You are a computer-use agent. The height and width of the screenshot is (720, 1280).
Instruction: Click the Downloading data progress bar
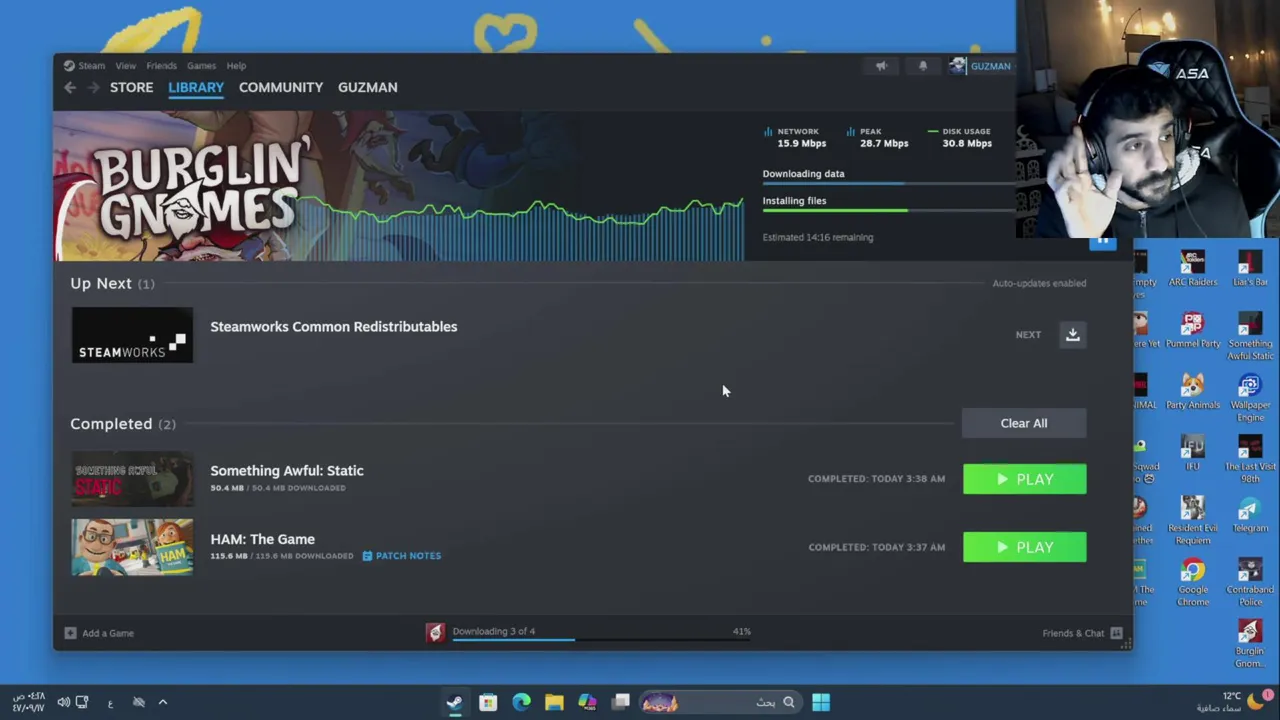pyautogui.click(x=889, y=183)
